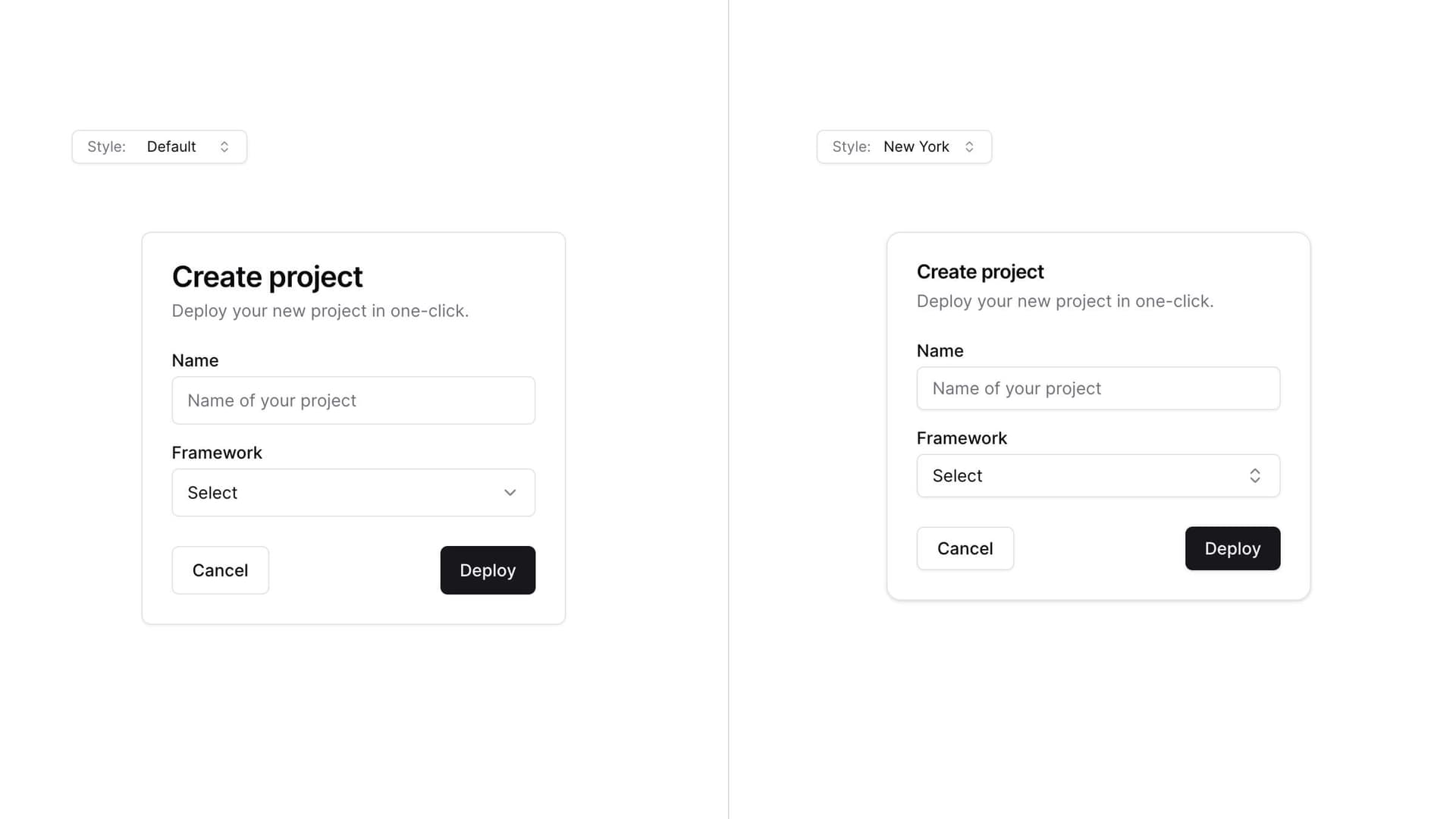The height and width of the screenshot is (819, 1456).
Task: Click right project Name input field
Action: (1098, 388)
